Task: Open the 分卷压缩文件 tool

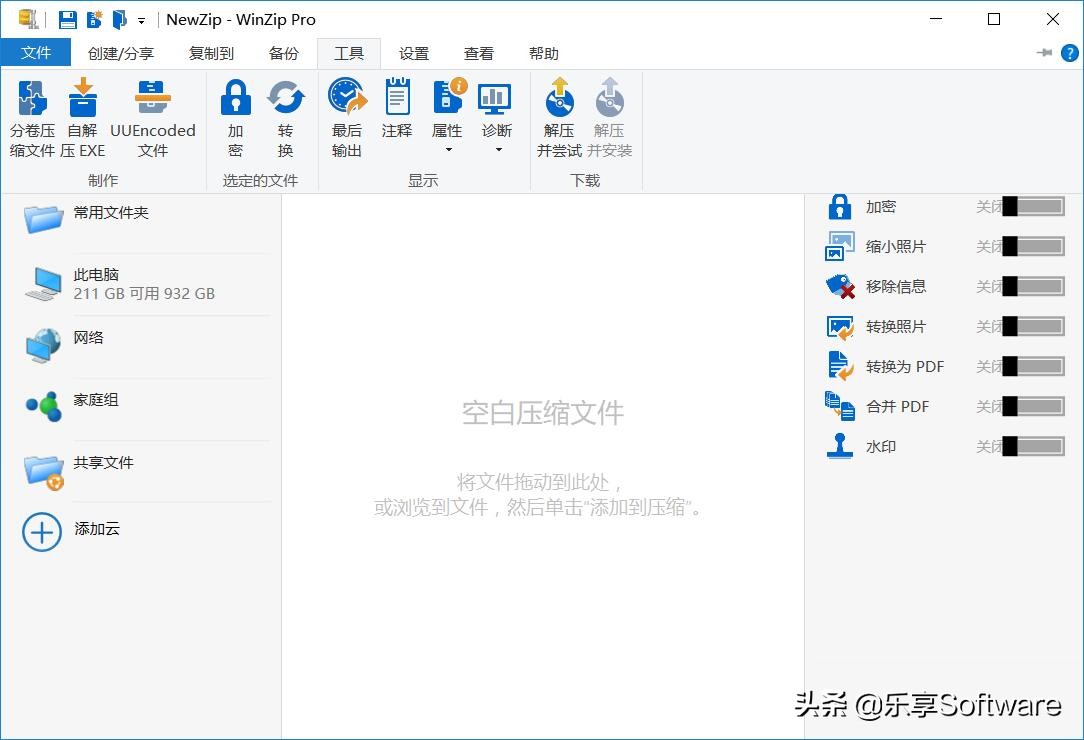Action: (x=32, y=115)
